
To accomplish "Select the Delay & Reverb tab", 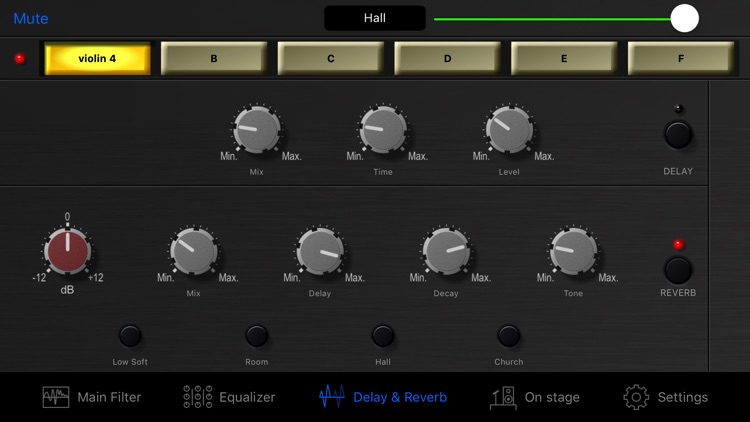I will click(x=383, y=397).
